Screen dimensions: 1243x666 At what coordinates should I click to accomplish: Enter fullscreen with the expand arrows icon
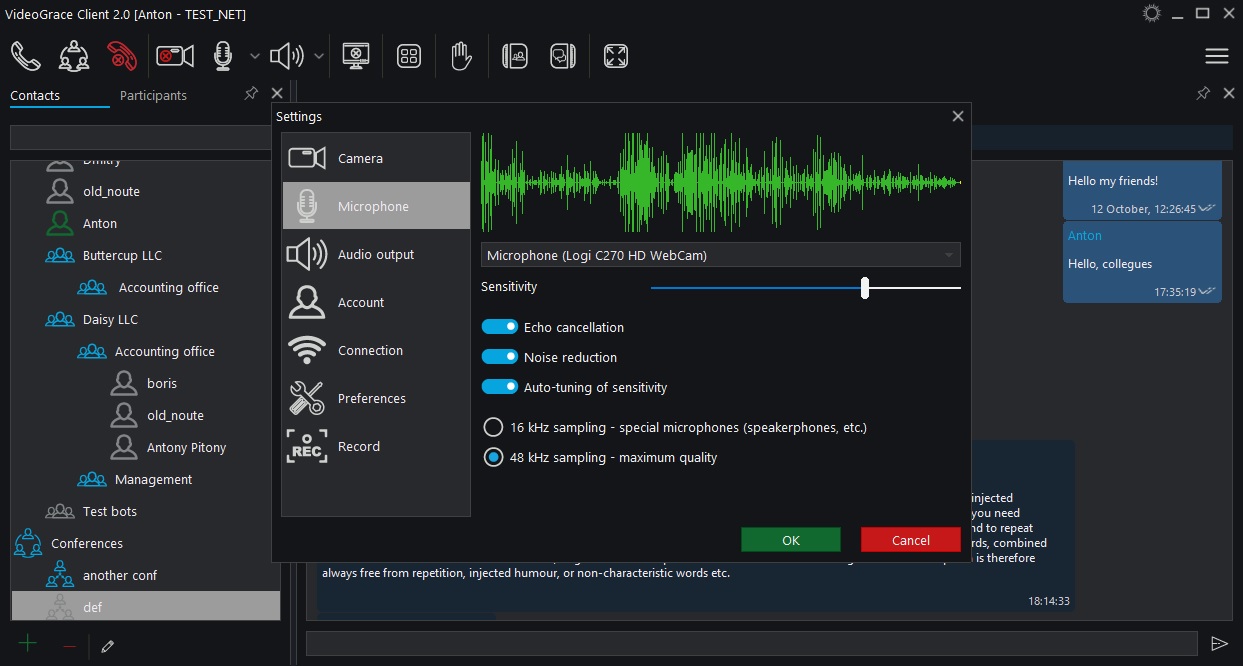coord(616,56)
